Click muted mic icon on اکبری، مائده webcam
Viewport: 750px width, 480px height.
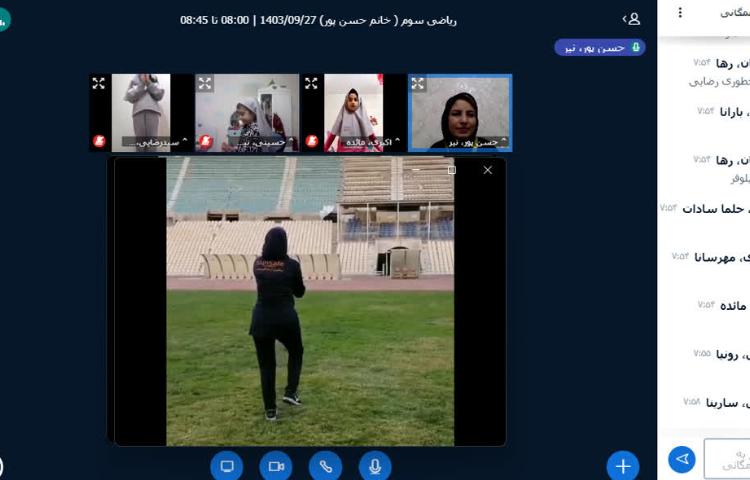[311, 141]
